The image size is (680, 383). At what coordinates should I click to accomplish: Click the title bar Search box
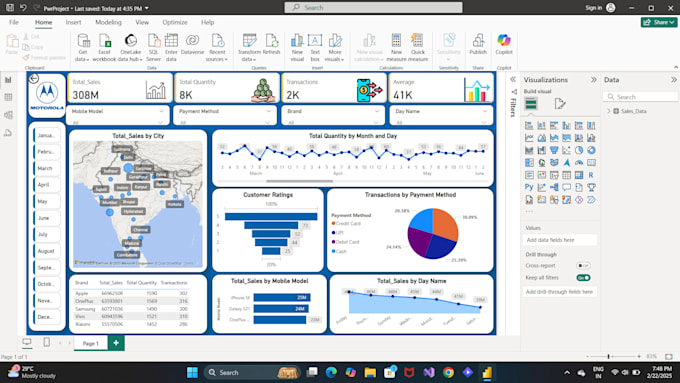pyautogui.click(x=373, y=7)
